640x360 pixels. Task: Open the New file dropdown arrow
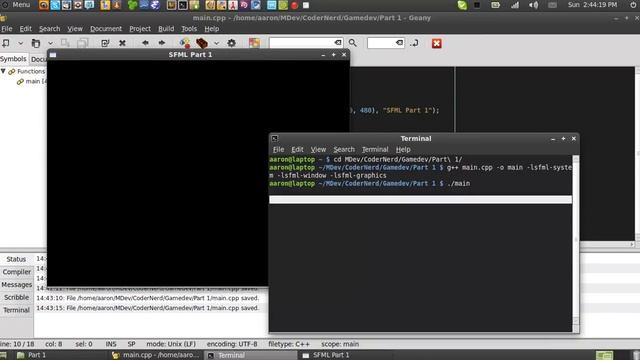(x=20, y=43)
